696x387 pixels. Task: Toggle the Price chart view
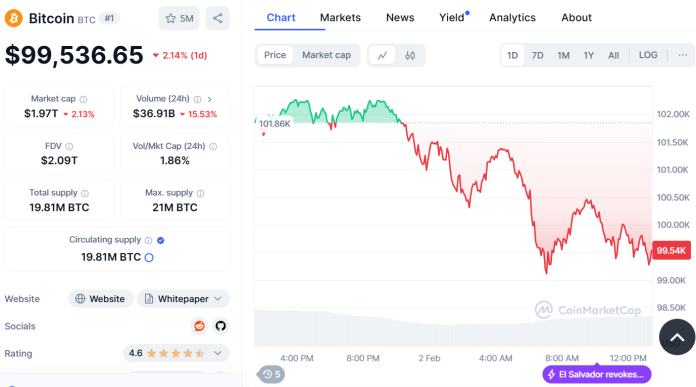coord(275,55)
